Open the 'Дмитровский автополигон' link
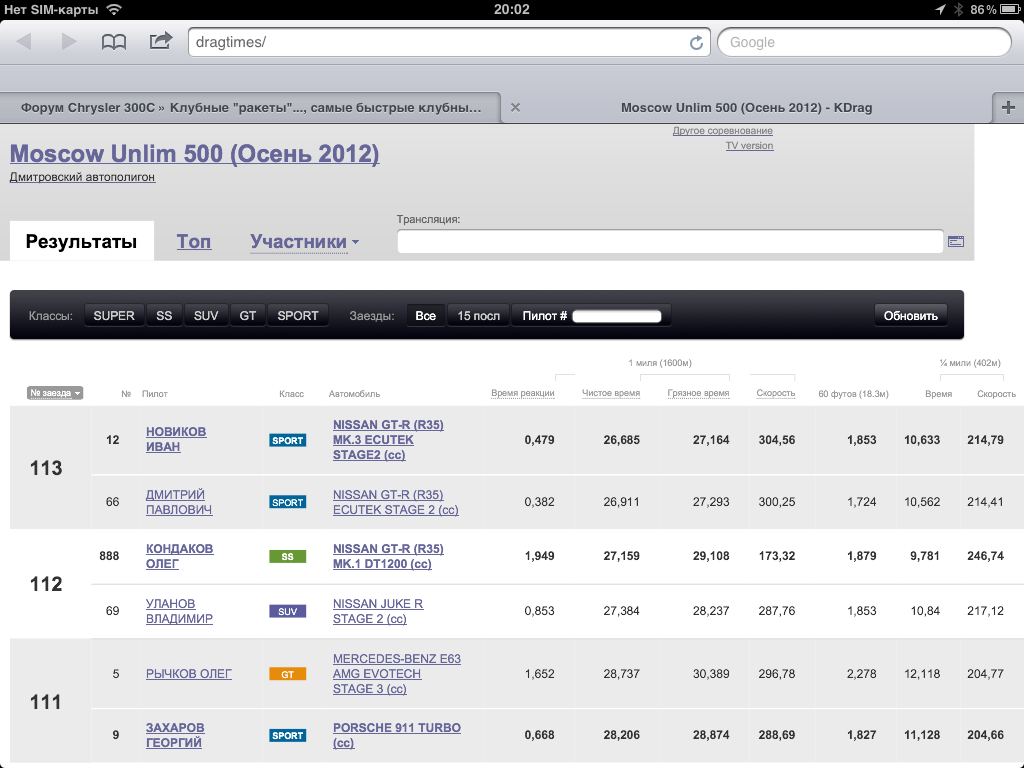Screen dimensions: 1024x768 [x=82, y=177]
